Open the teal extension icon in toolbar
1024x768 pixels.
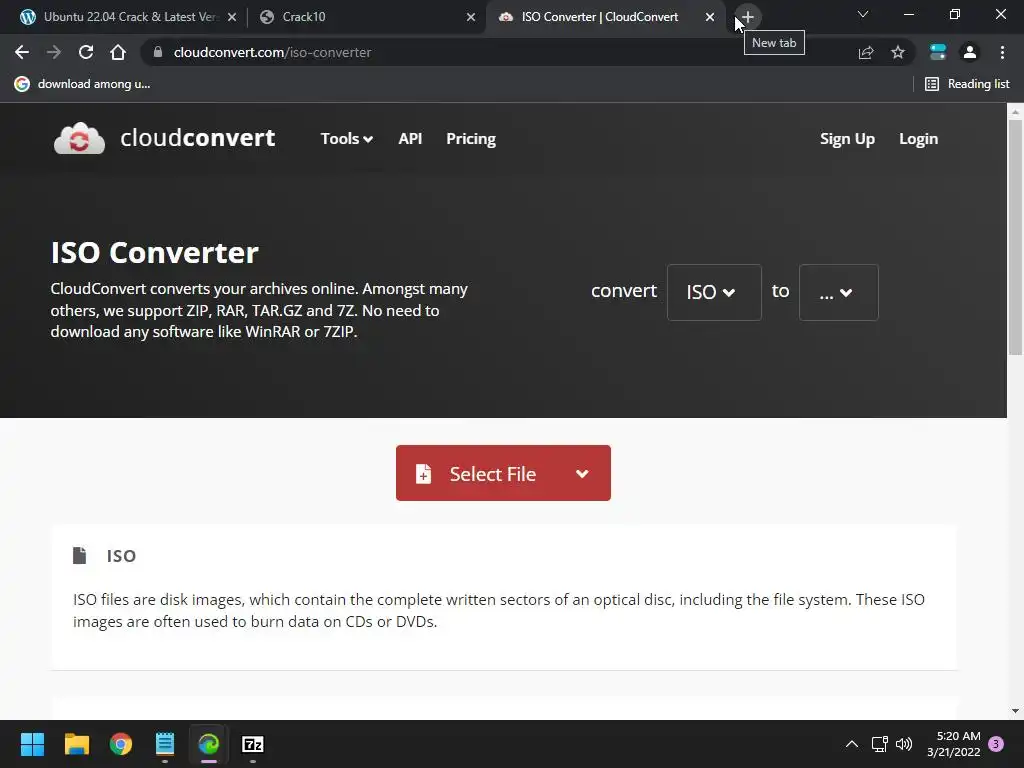click(x=938, y=52)
